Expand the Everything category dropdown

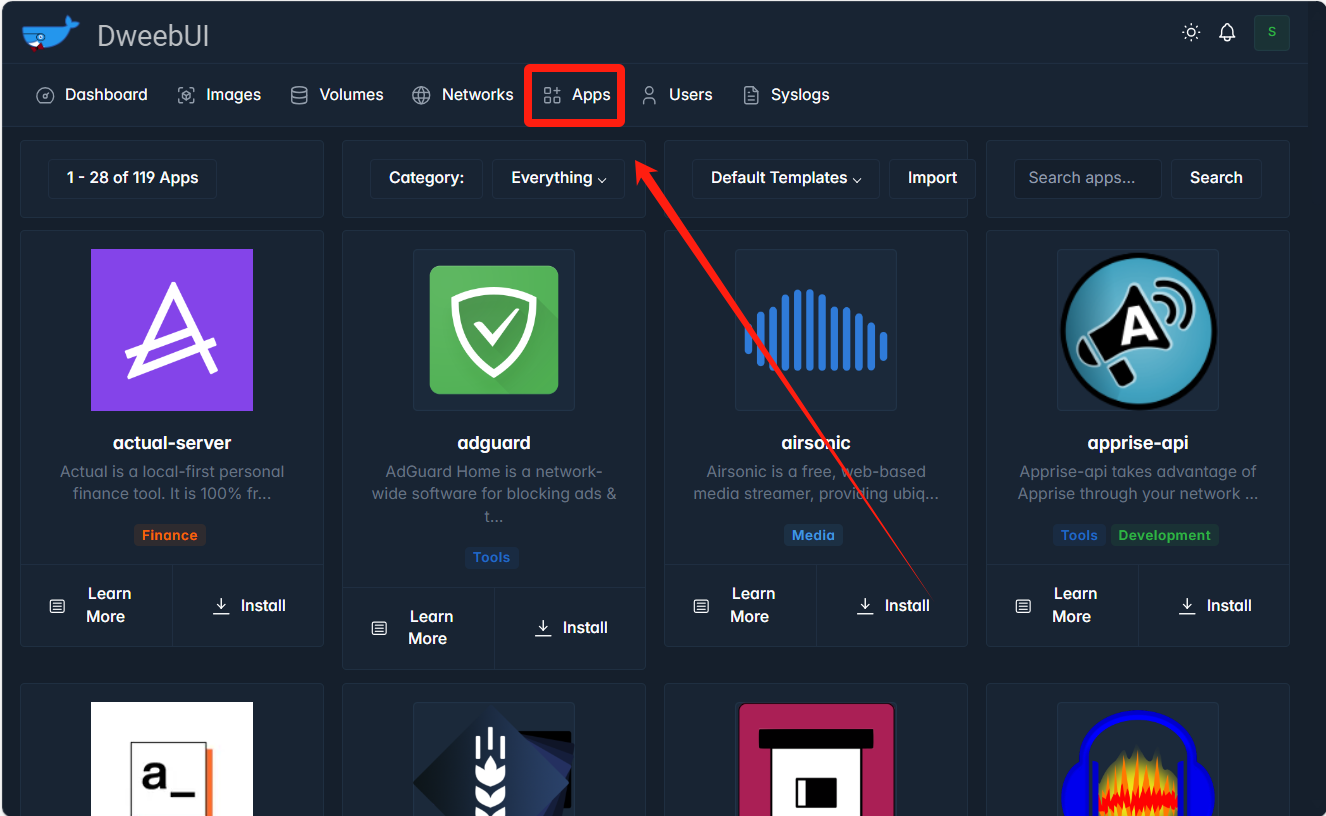(x=558, y=178)
